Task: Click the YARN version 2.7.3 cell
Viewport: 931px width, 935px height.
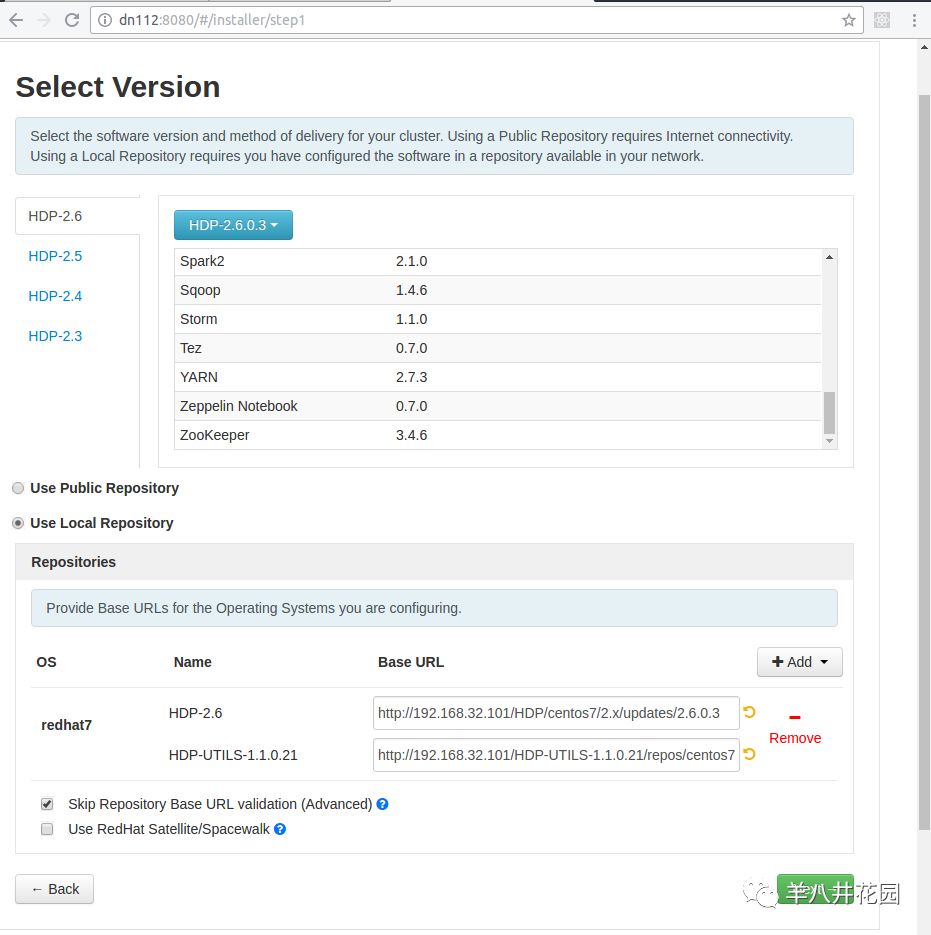Action: click(x=412, y=377)
